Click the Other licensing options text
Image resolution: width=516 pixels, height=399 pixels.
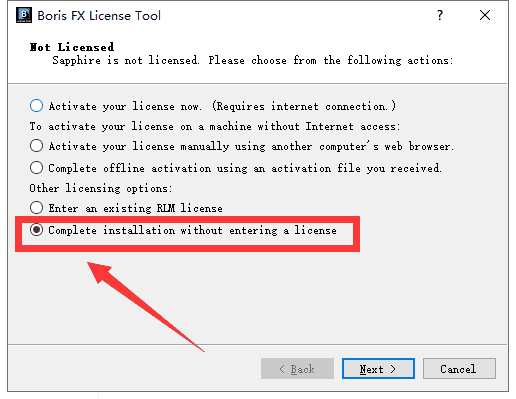click(101, 188)
